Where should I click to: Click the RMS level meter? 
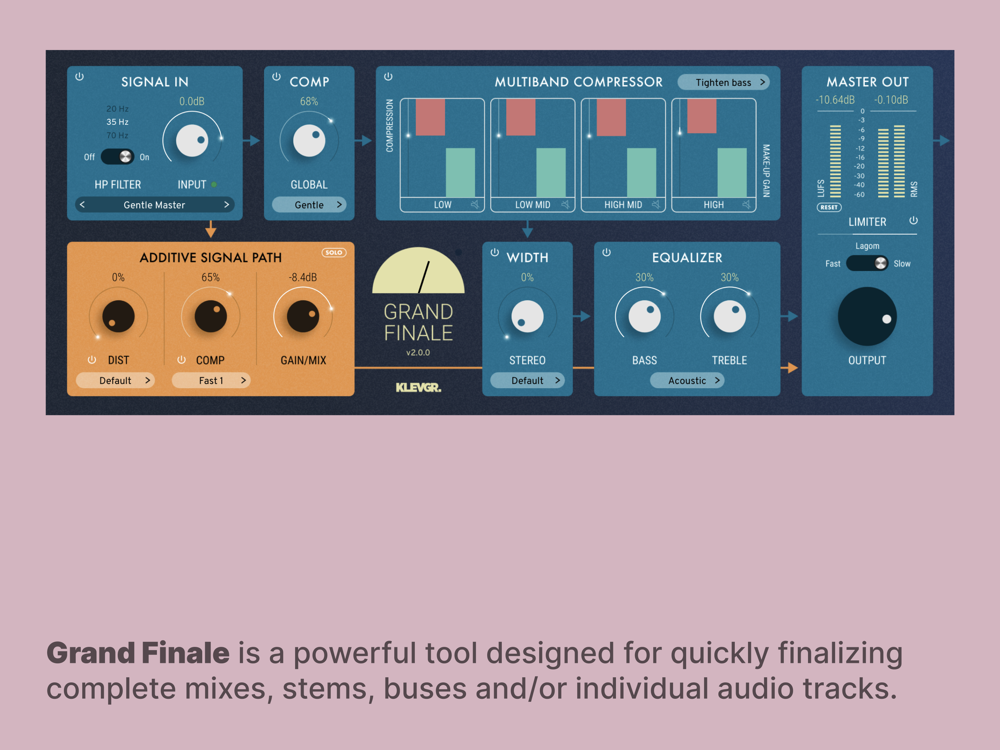coord(891,161)
